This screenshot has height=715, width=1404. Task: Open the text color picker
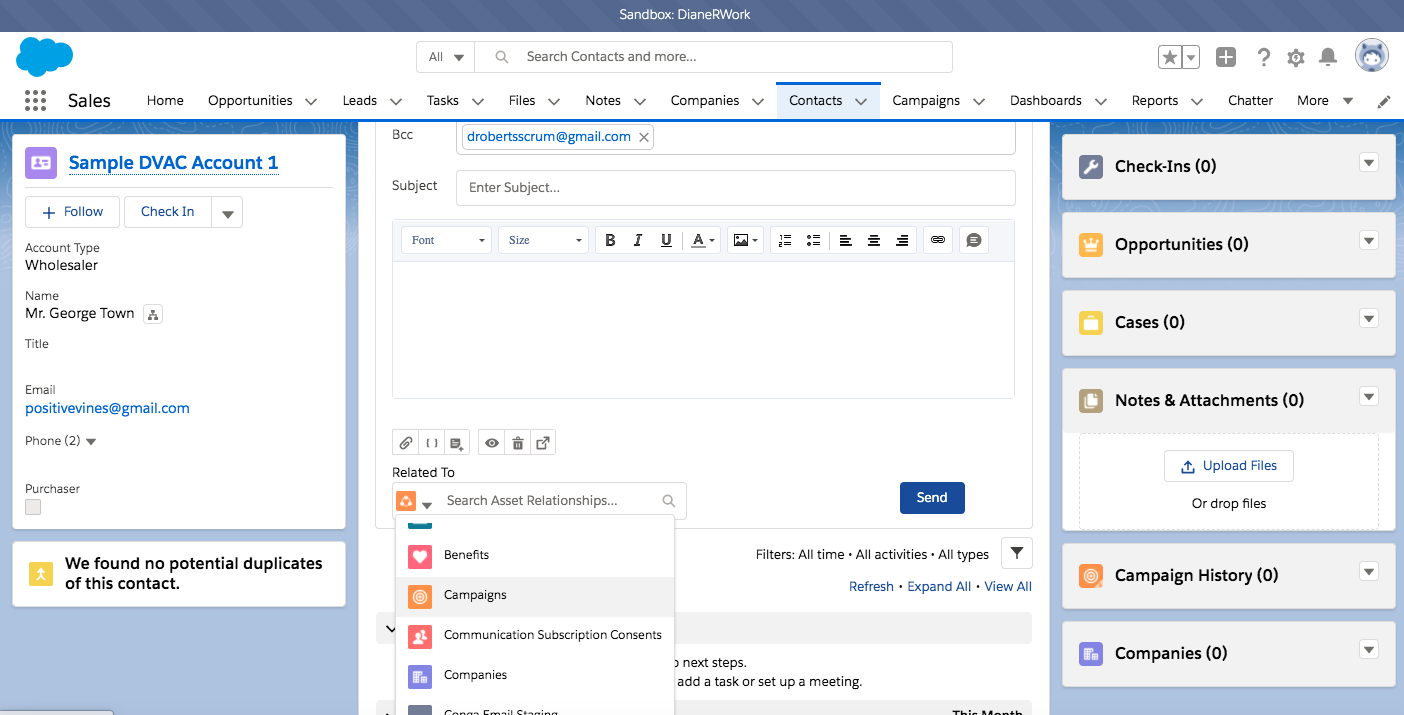click(703, 240)
